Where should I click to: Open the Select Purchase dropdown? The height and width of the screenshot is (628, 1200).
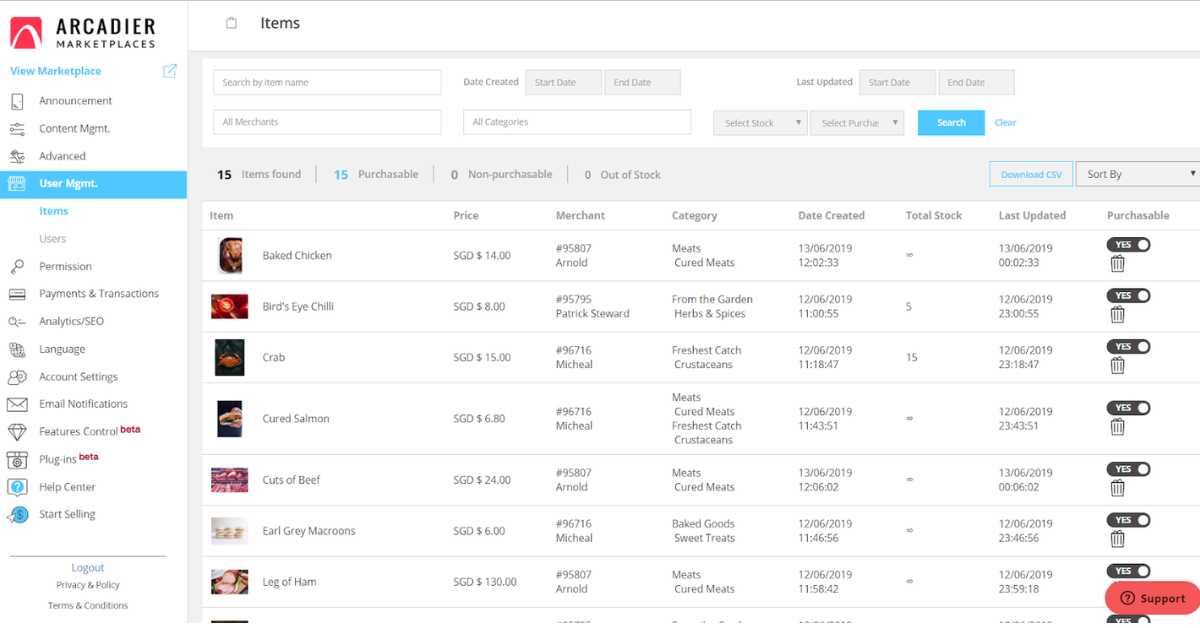859,122
